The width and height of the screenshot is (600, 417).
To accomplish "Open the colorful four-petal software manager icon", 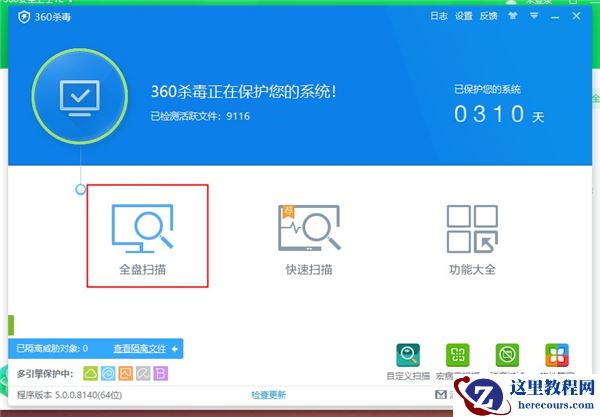I will pyautogui.click(x=557, y=355).
